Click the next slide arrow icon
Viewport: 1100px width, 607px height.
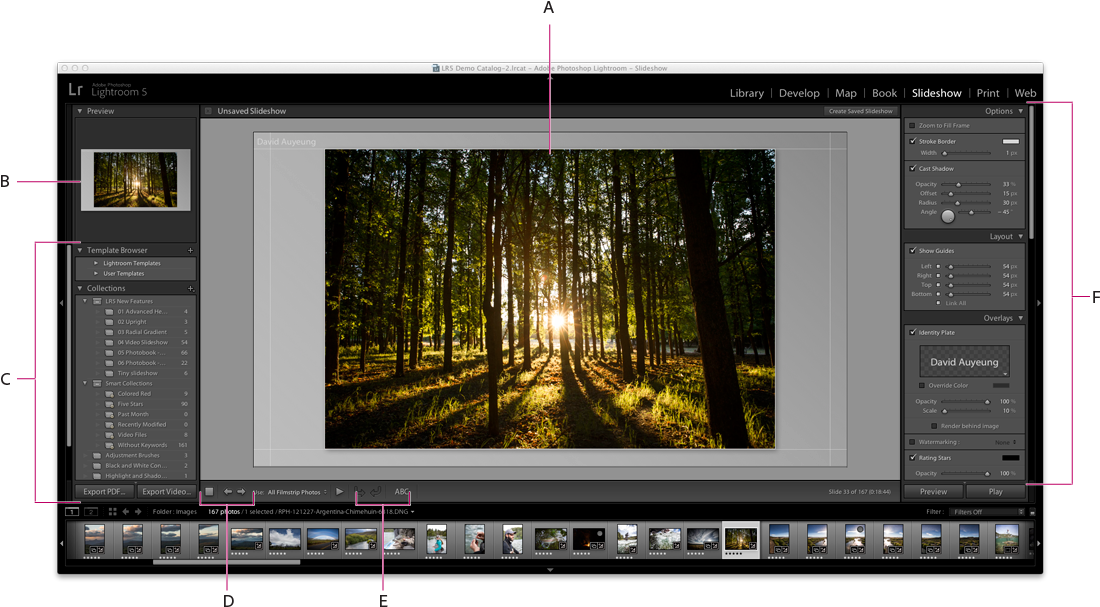pos(240,491)
